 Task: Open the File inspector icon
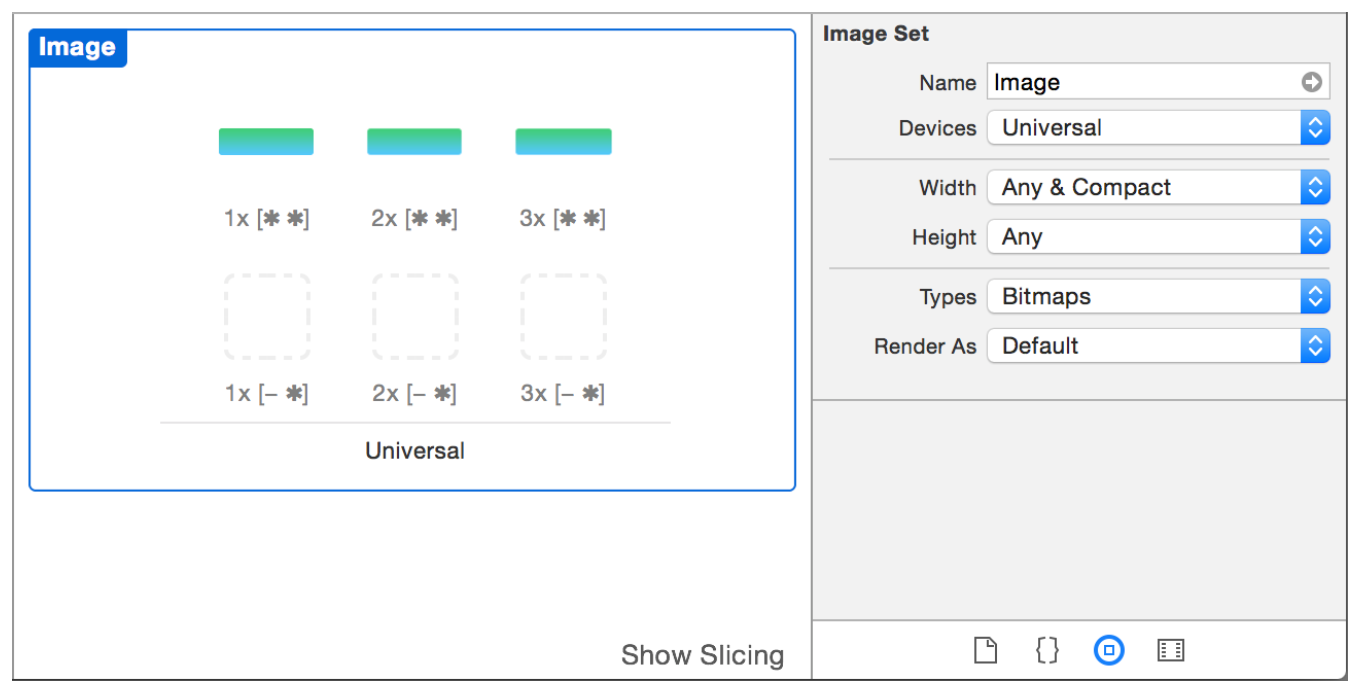click(985, 650)
